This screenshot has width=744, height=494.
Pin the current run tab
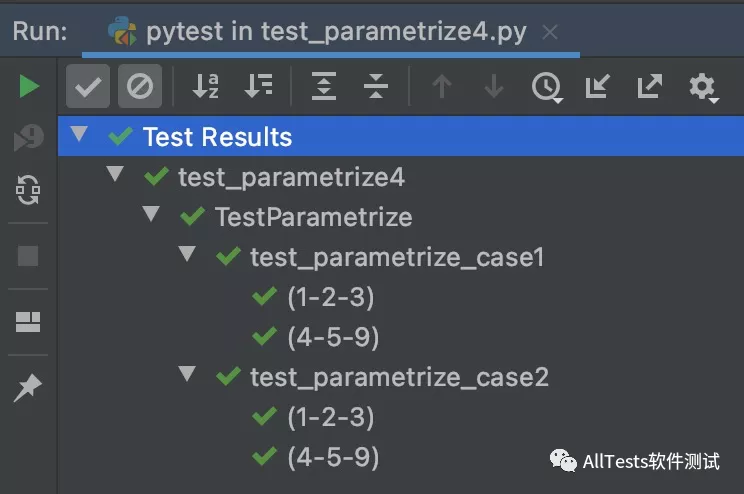tap(28, 388)
